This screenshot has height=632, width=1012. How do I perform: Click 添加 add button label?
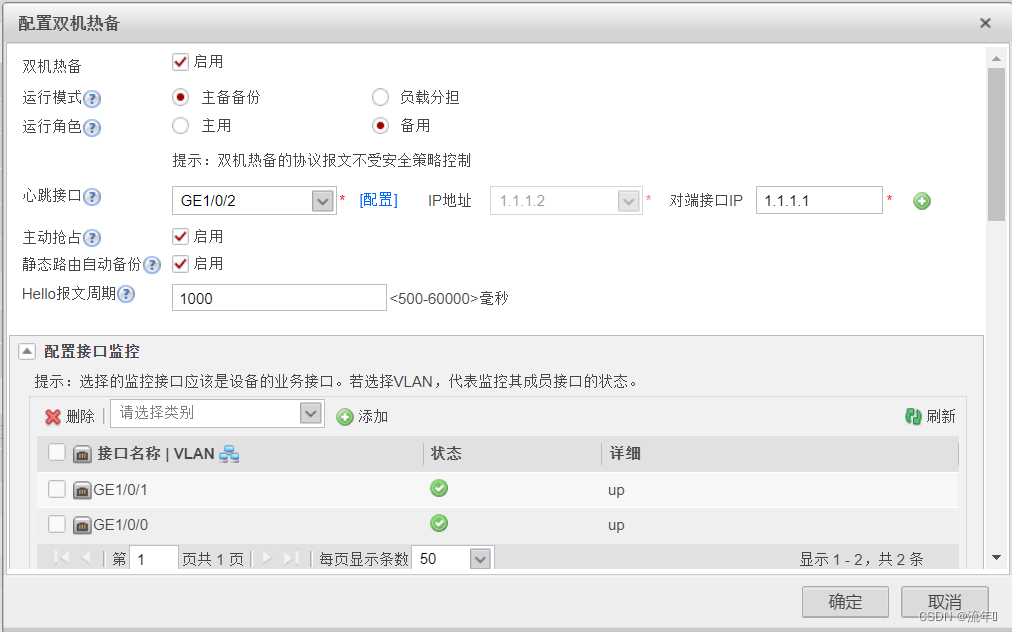click(x=373, y=417)
